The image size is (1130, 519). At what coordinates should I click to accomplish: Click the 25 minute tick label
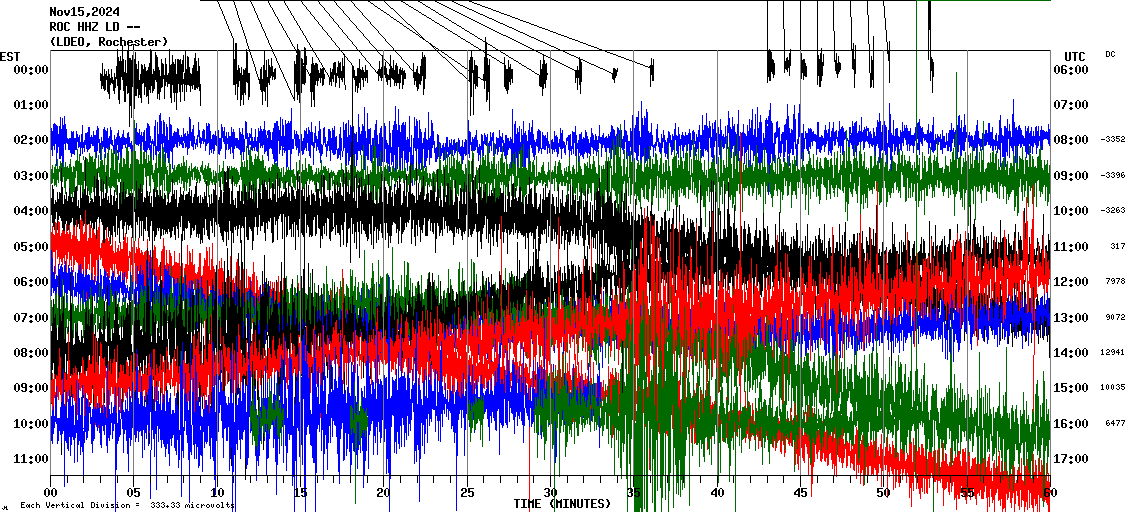coord(467,493)
